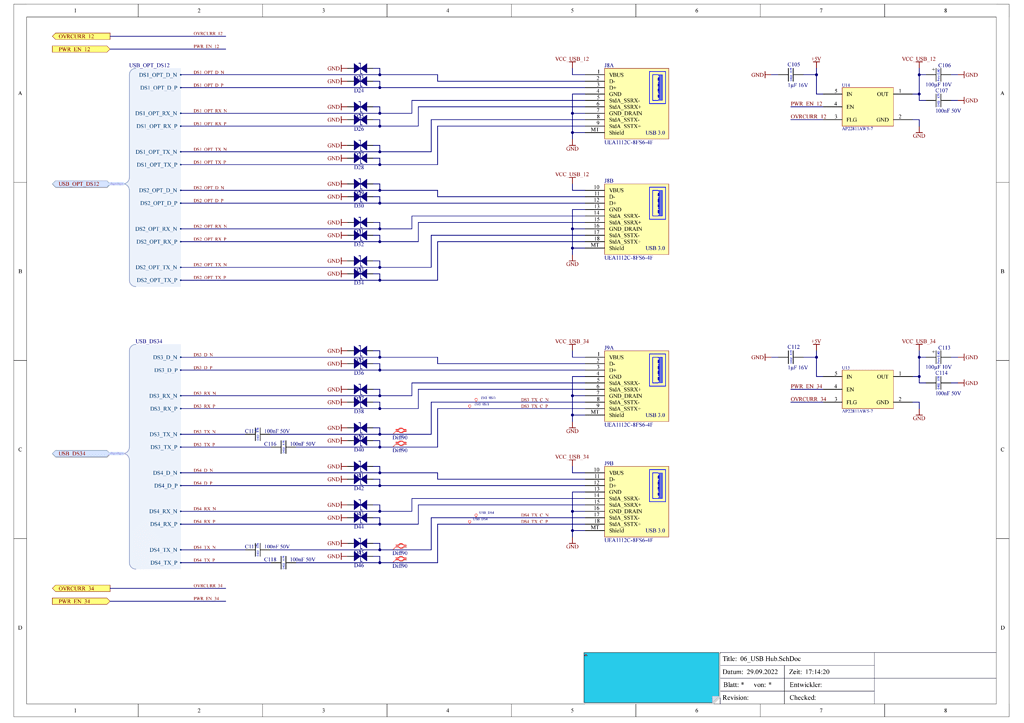This screenshot has height=723, width=1024.
Task: Select the DS1_OPT_D_N net label
Action: tap(208, 72)
